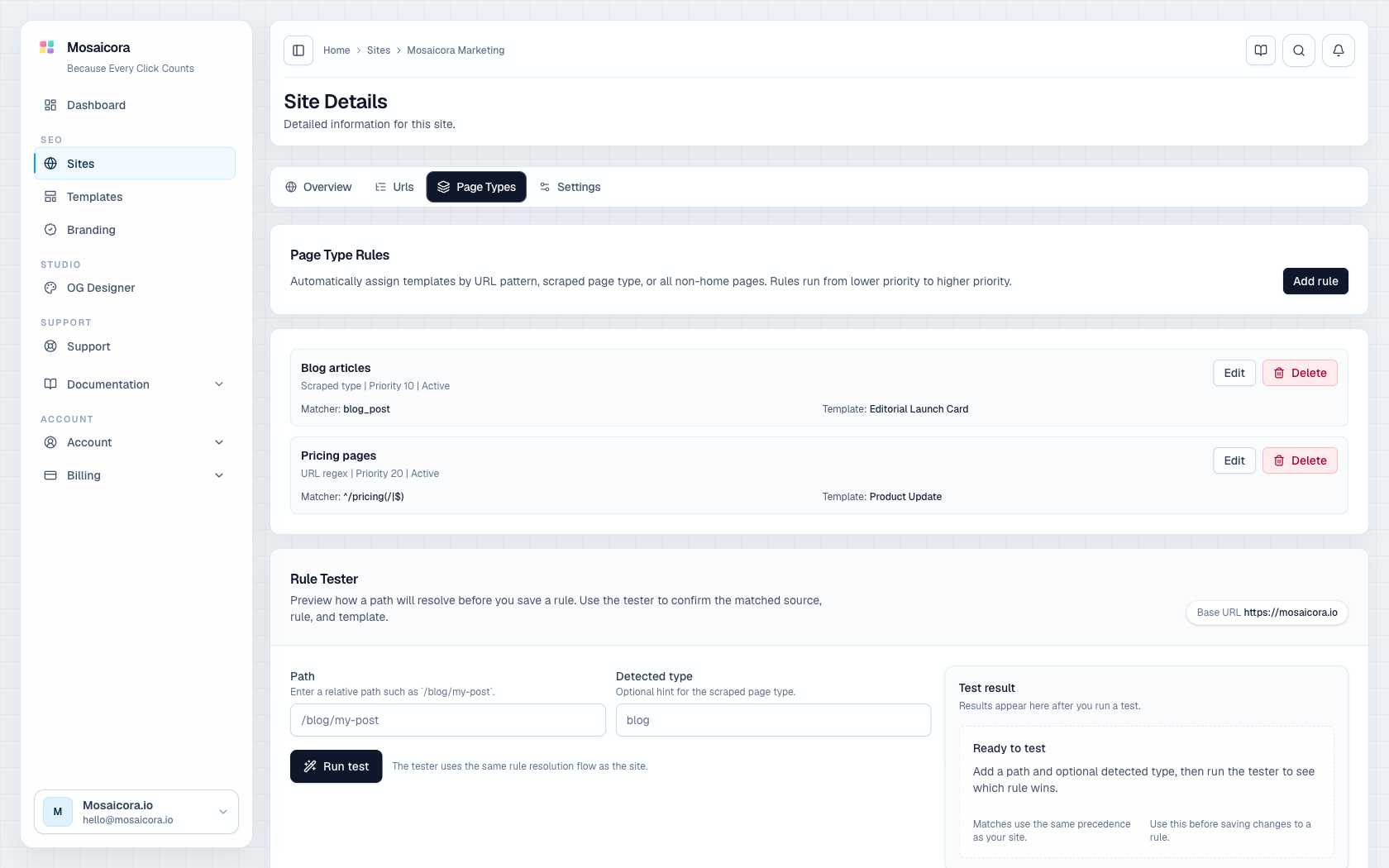Image resolution: width=1389 pixels, height=868 pixels.
Task: Click the OG Designer palette icon
Action: (x=50, y=288)
